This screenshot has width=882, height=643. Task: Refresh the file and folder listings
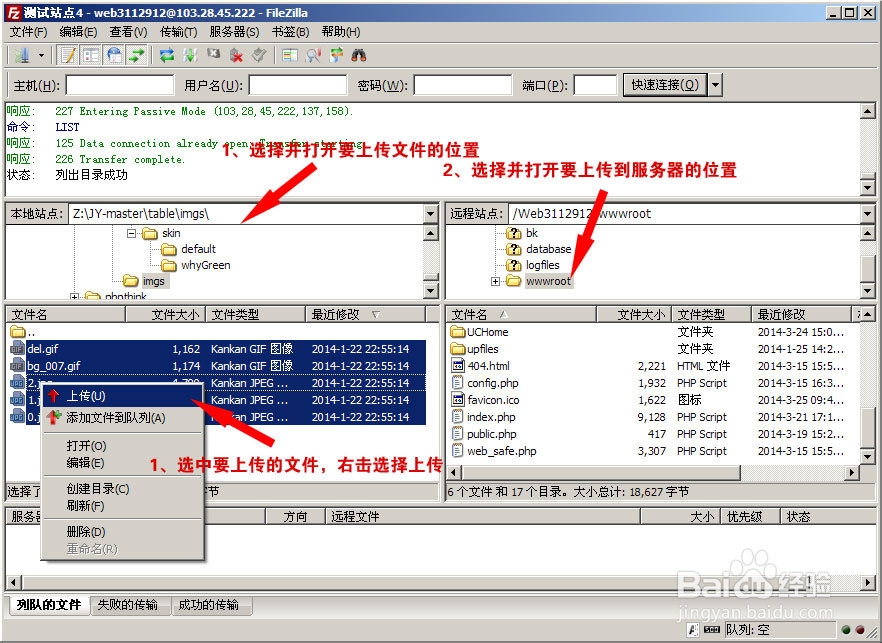[166, 55]
